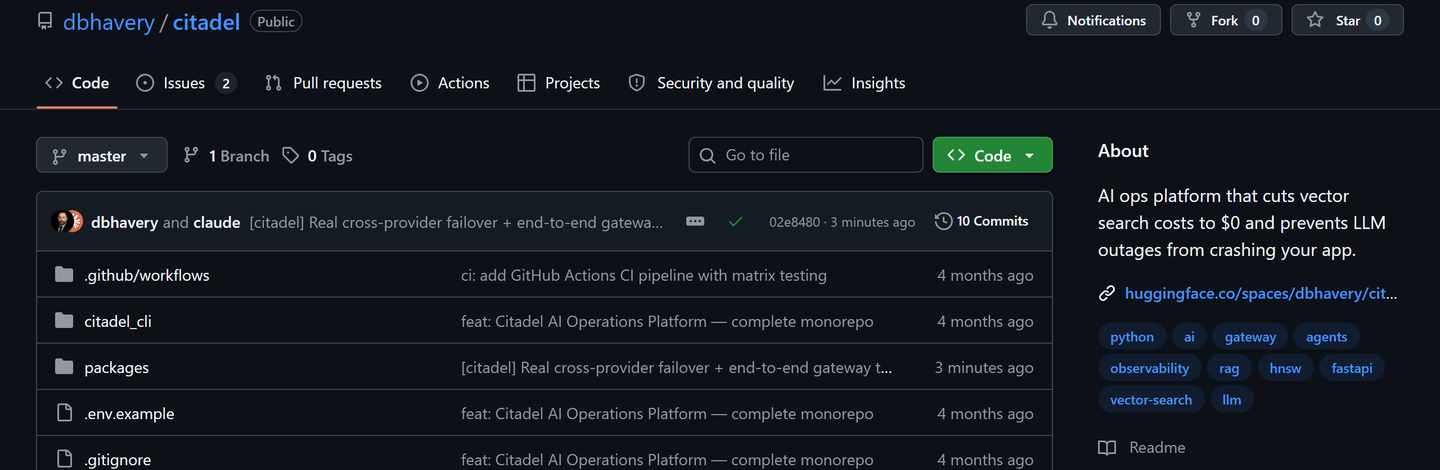Viewport: 1440px width, 470px height.
Task: Select the observability topic tag
Action: (1150, 368)
